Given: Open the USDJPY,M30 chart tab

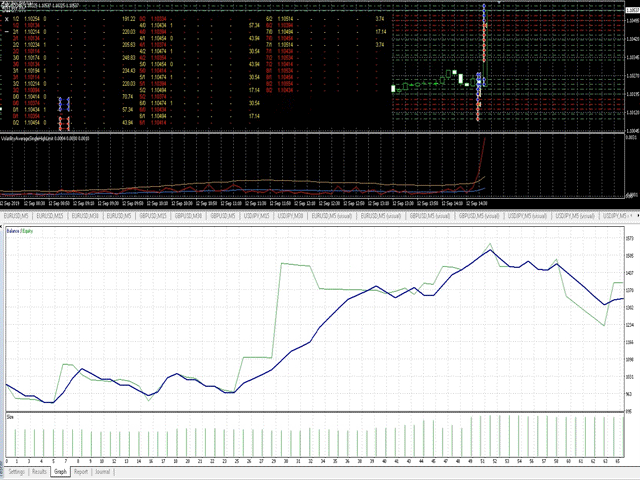Looking at the screenshot, I should [x=290, y=214].
